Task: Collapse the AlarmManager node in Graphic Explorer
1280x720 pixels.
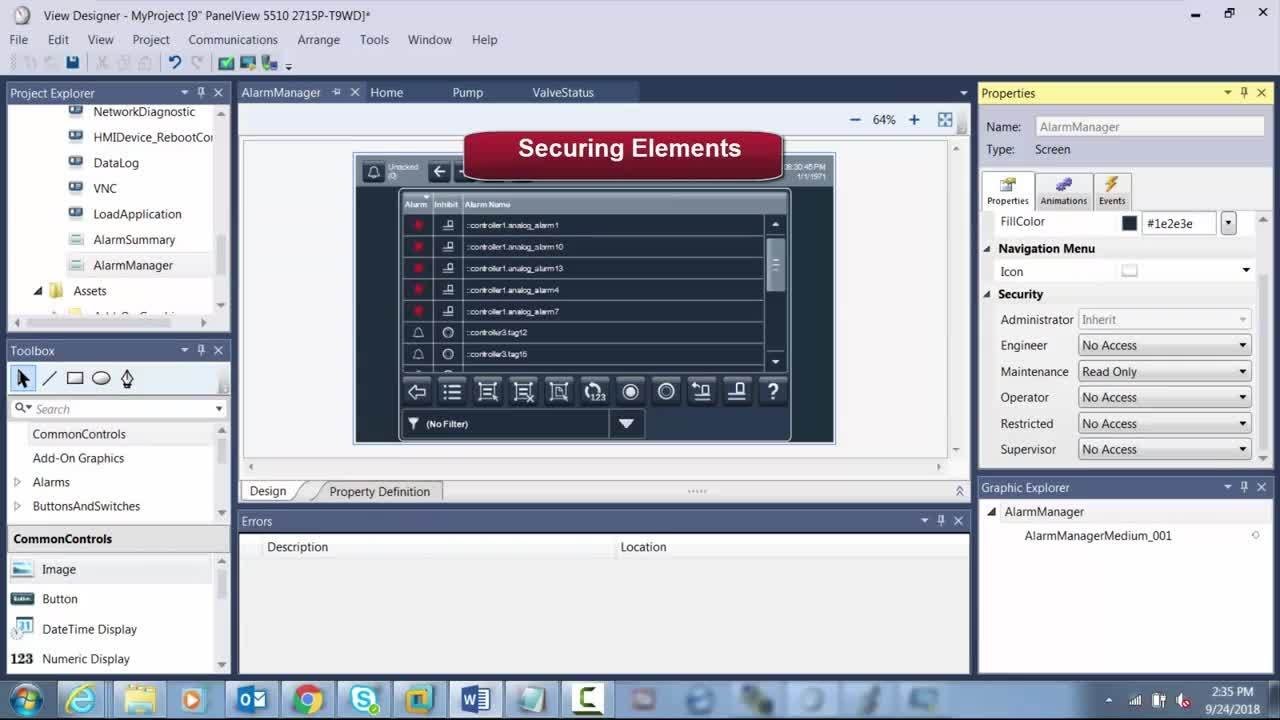Action: (992, 512)
